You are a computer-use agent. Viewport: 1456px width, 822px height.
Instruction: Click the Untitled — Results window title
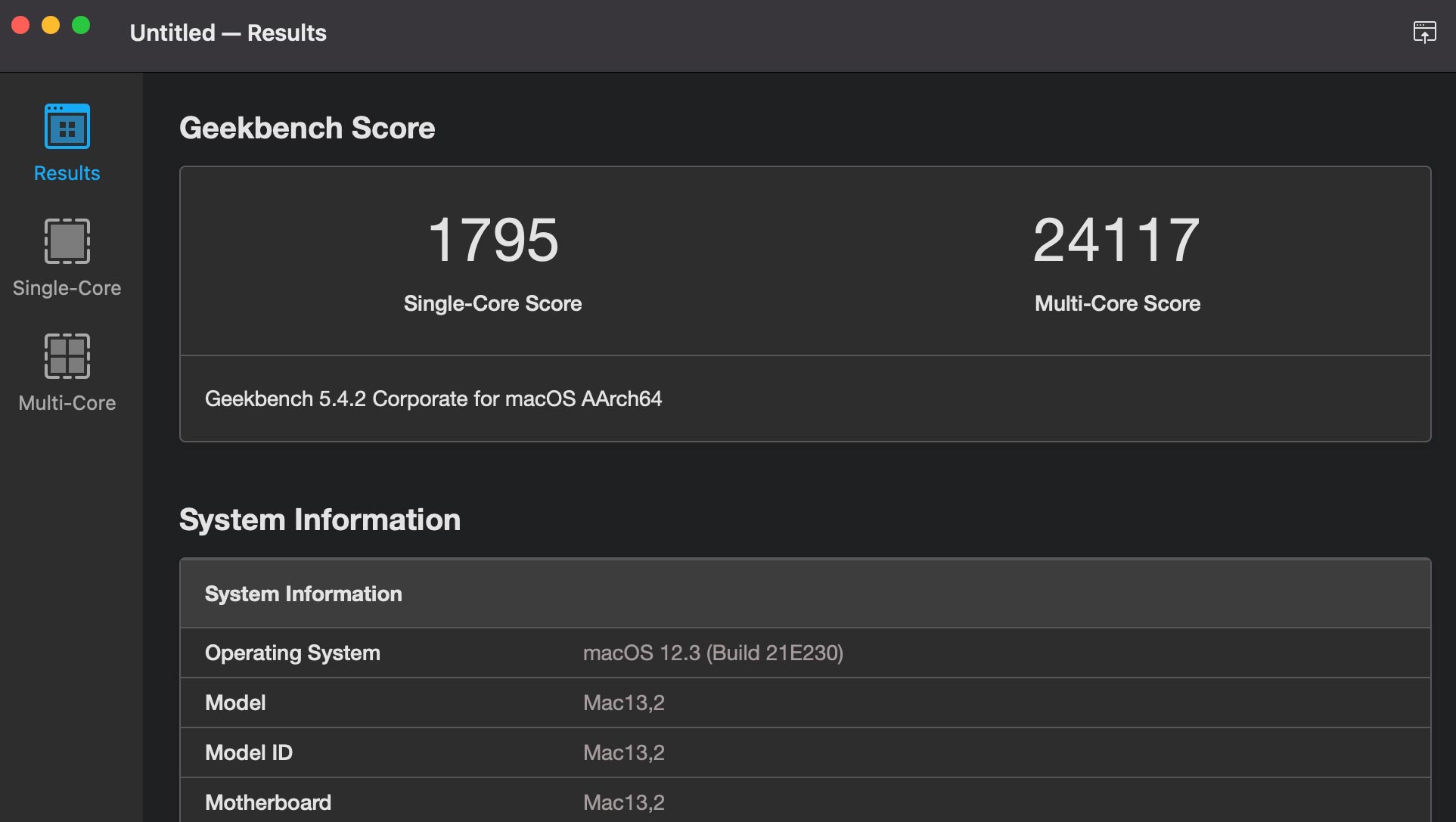(x=228, y=33)
